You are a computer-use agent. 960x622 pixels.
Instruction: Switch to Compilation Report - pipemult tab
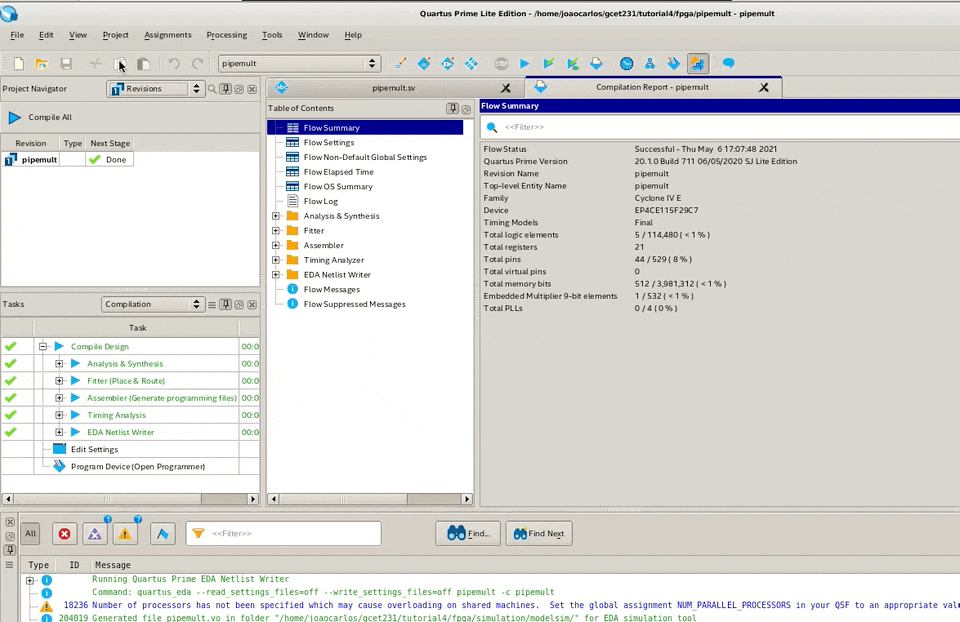(652, 87)
